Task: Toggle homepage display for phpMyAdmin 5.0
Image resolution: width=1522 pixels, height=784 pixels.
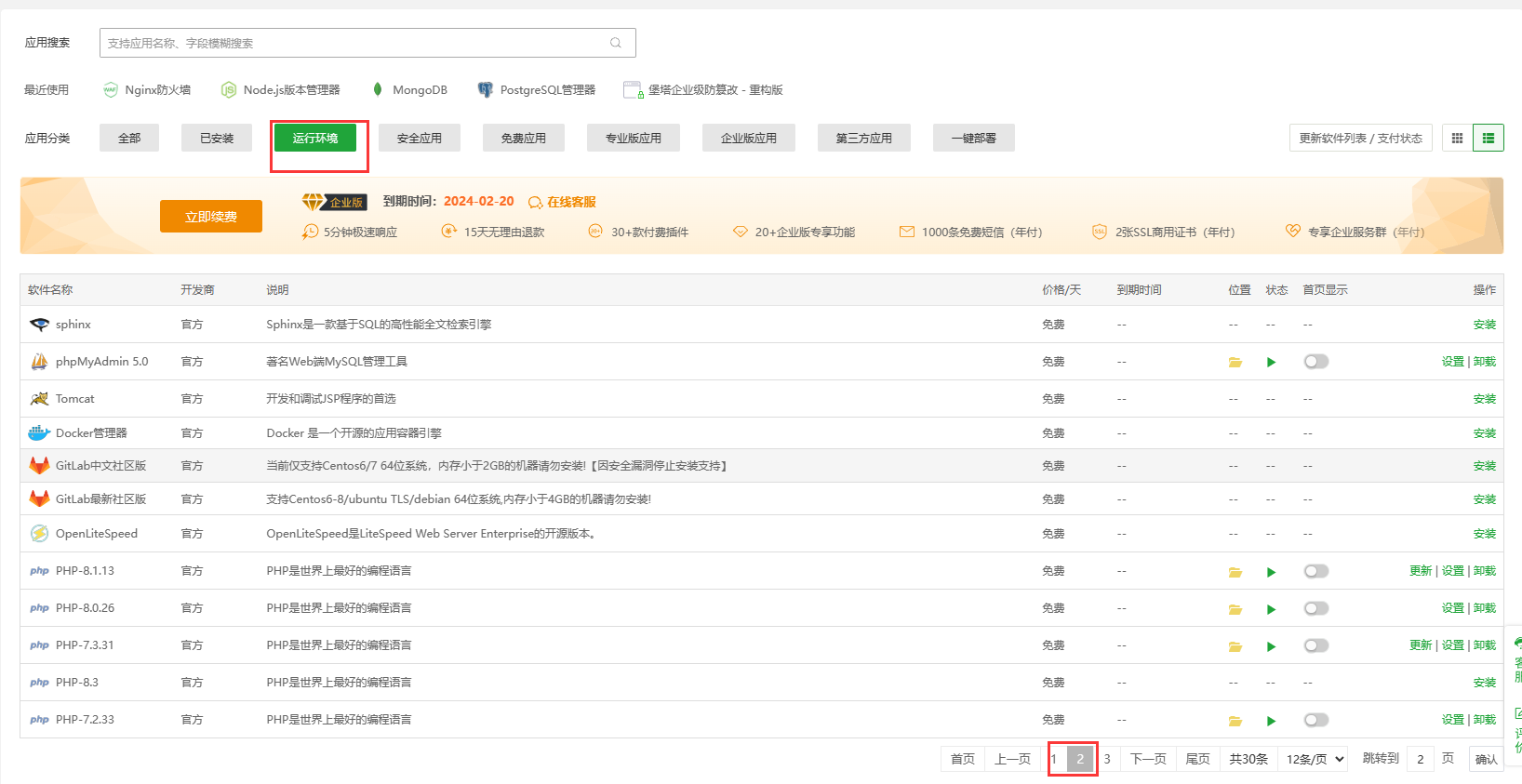Action: [x=1316, y=362]
